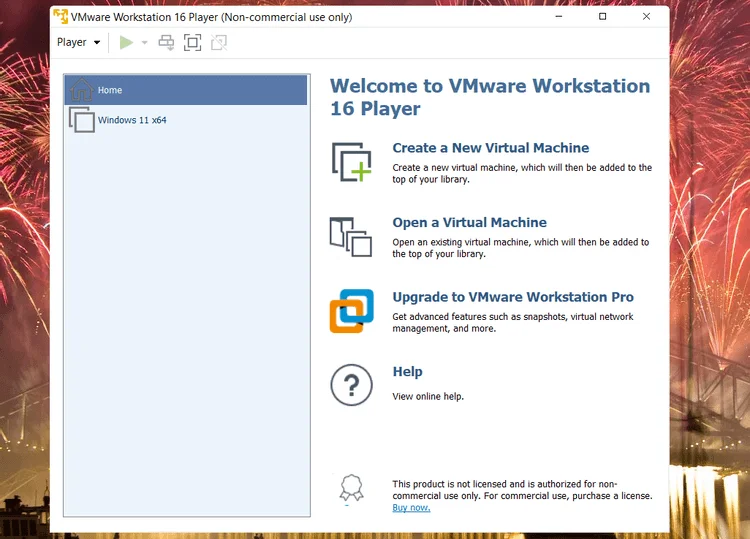Screen dimensions: 750x539
Task: Click Open a Virtual Machine heading
Action: point(469,222)
